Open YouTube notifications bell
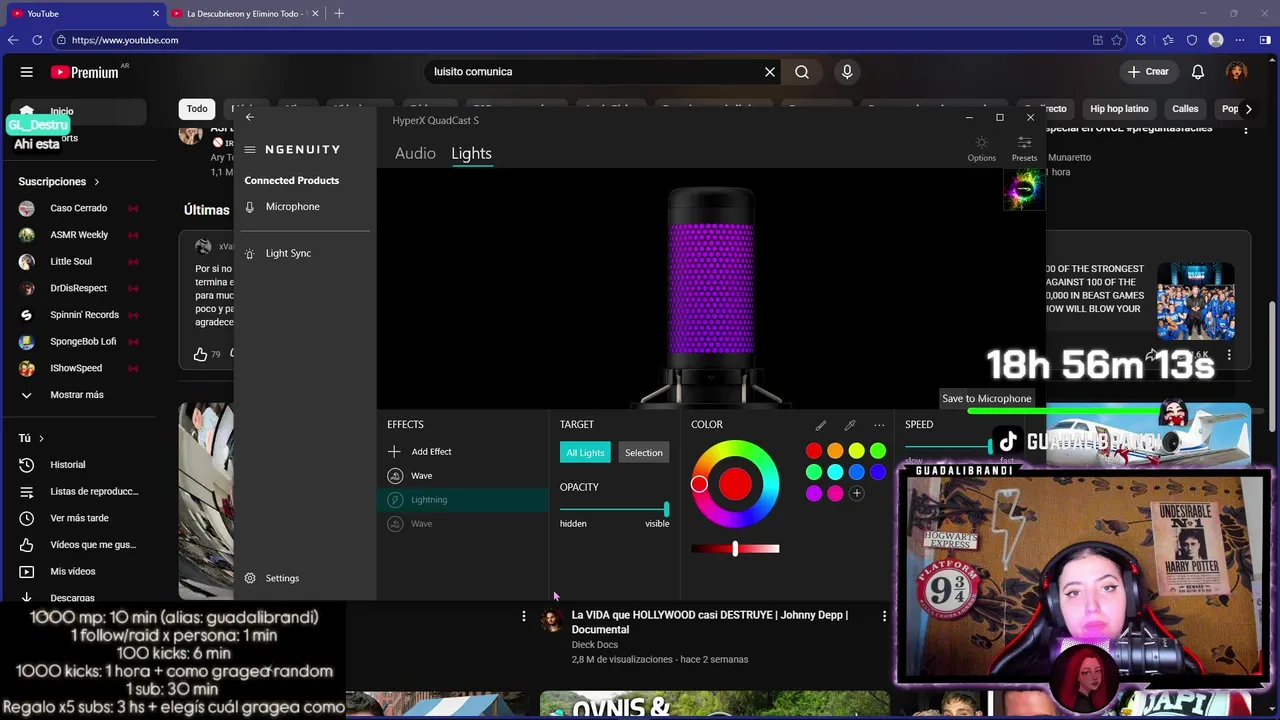 (x=1198, y=72)
